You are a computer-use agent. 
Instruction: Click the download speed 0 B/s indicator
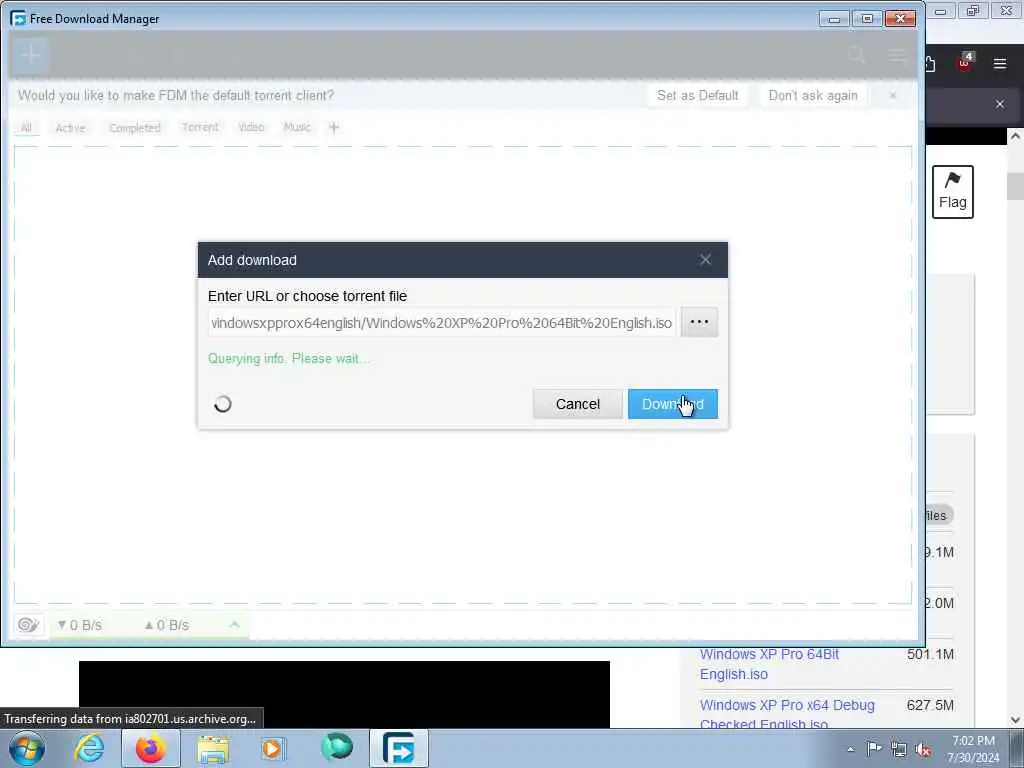coord(80,625)
